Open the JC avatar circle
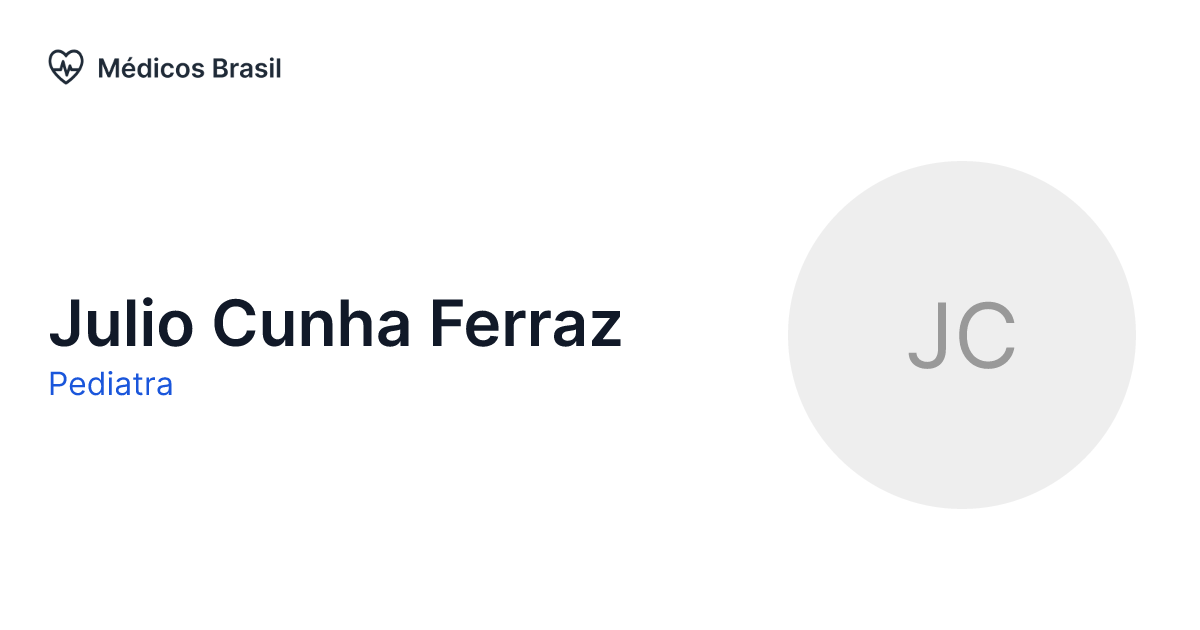 (961, 335)
